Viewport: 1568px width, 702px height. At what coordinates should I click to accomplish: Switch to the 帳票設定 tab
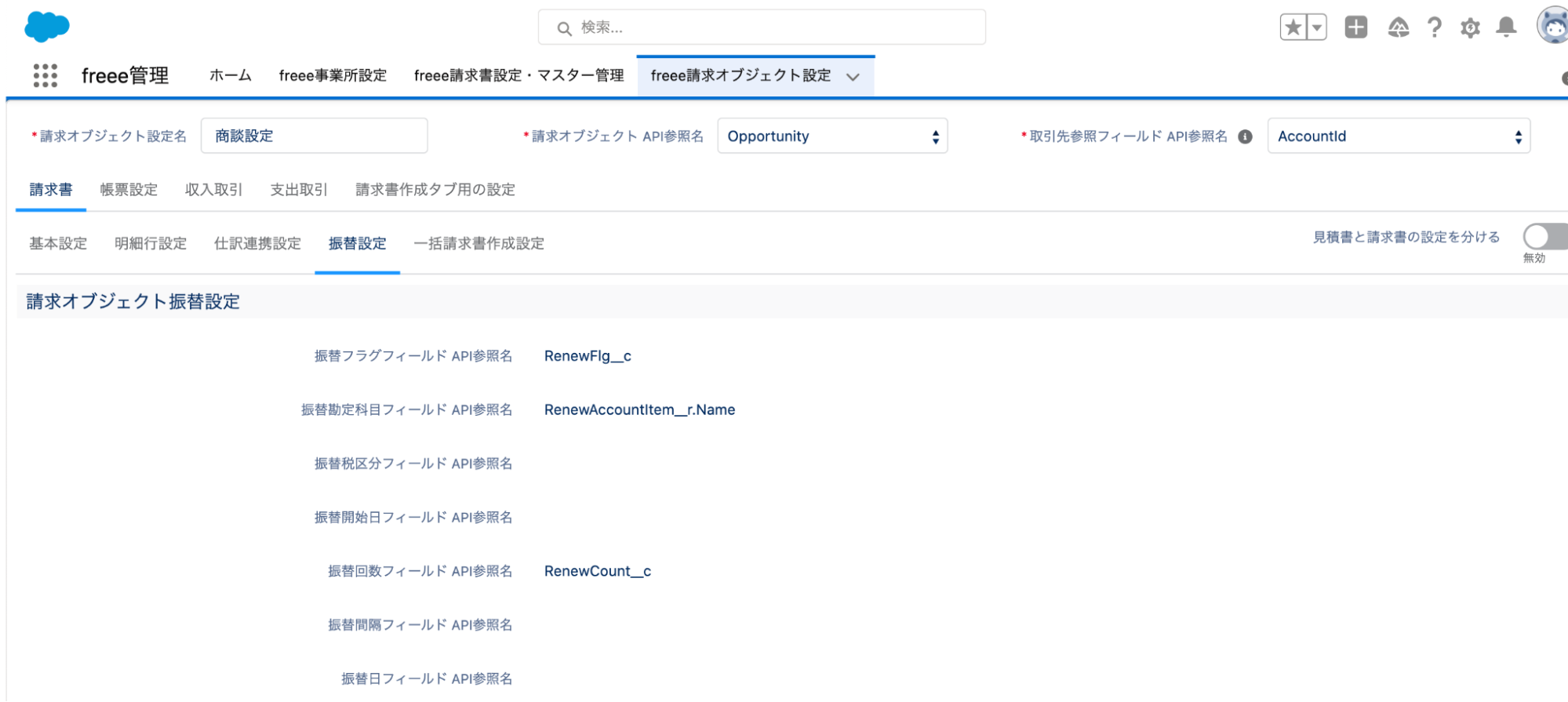(129, 189)
